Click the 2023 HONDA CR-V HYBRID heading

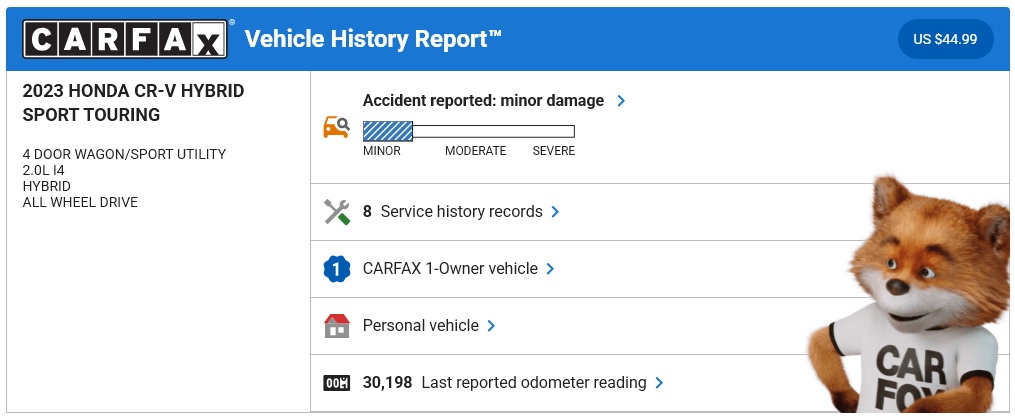tap(133, 103)
